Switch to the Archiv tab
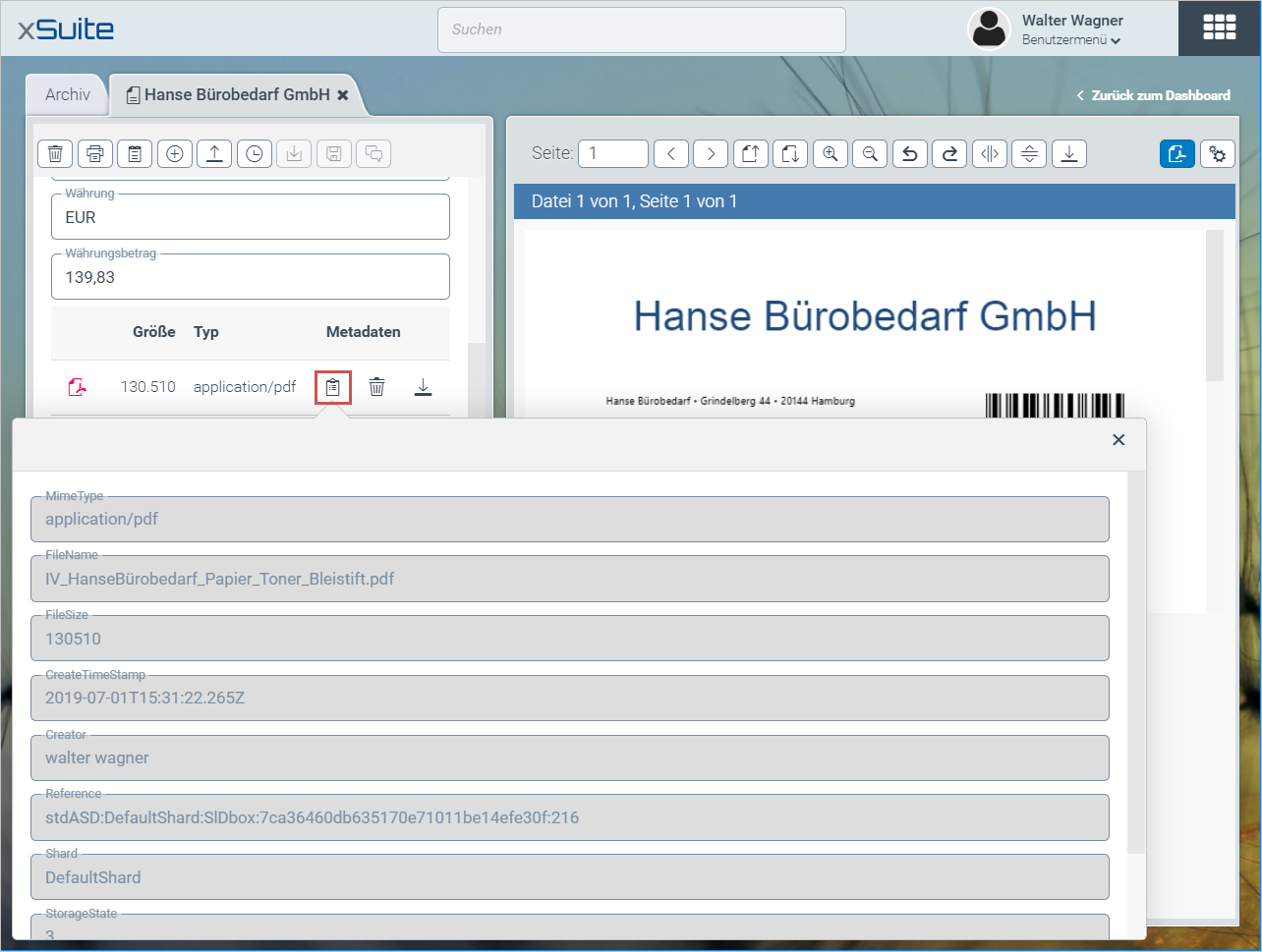 (x=68, y=95)
